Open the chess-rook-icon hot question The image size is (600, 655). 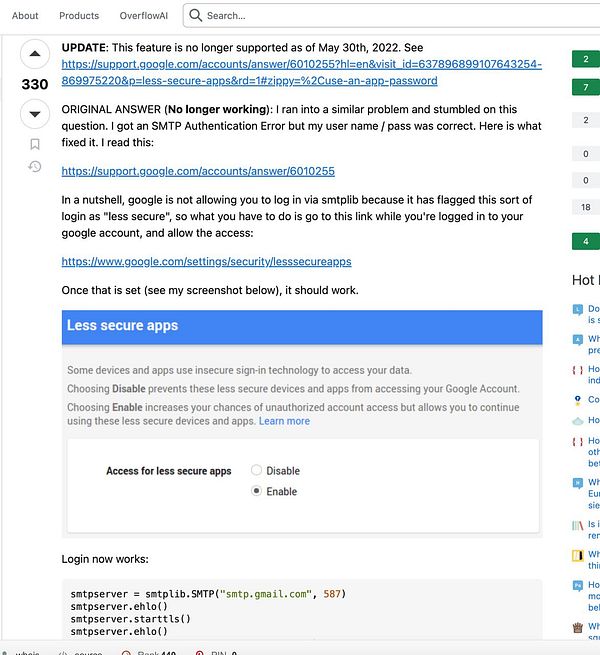pos(578,628)
